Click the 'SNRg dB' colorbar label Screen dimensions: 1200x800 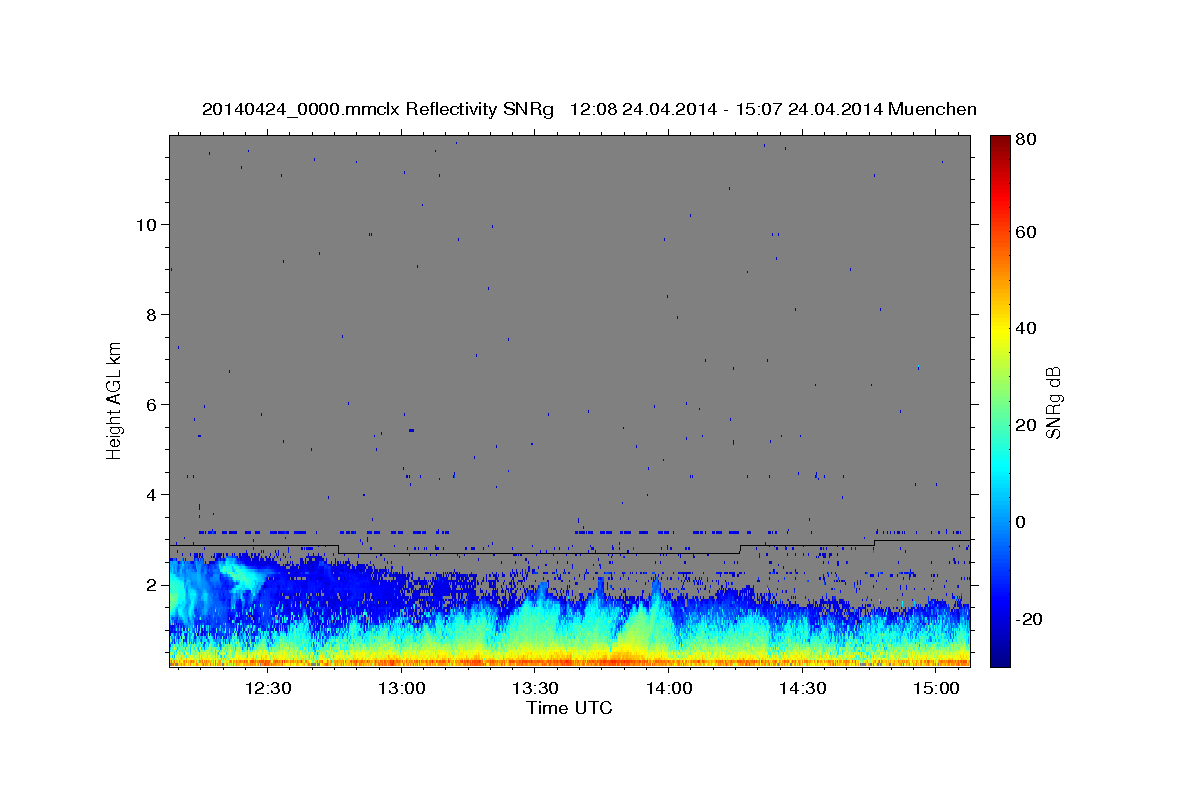[x=1054, y=402]
